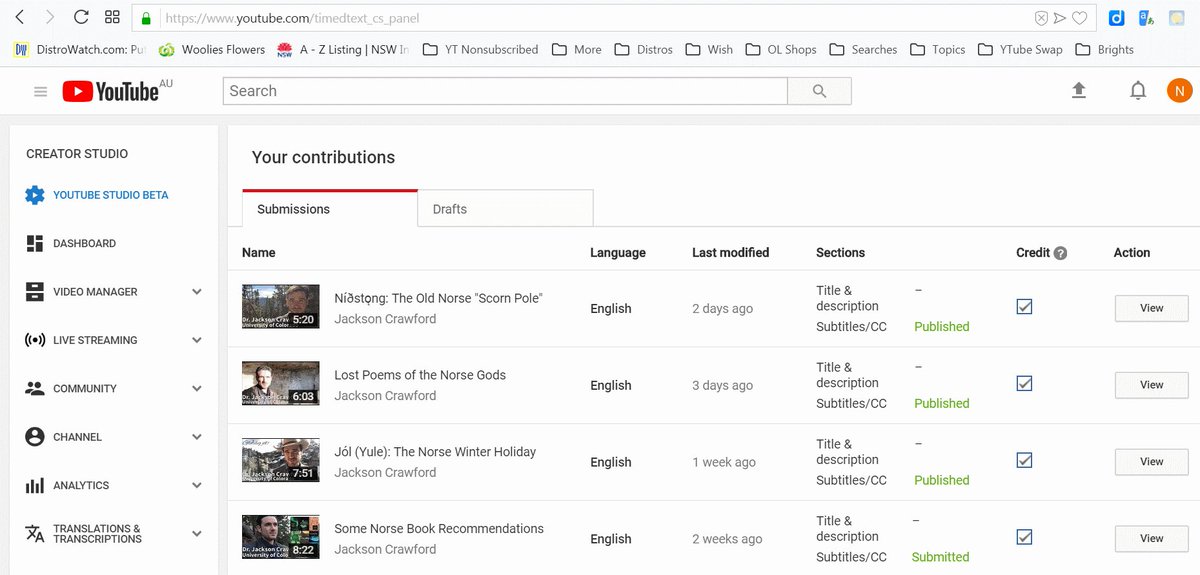
Task: Open the Jól (Yule) video thumbnail
Action: pos(281,461)
